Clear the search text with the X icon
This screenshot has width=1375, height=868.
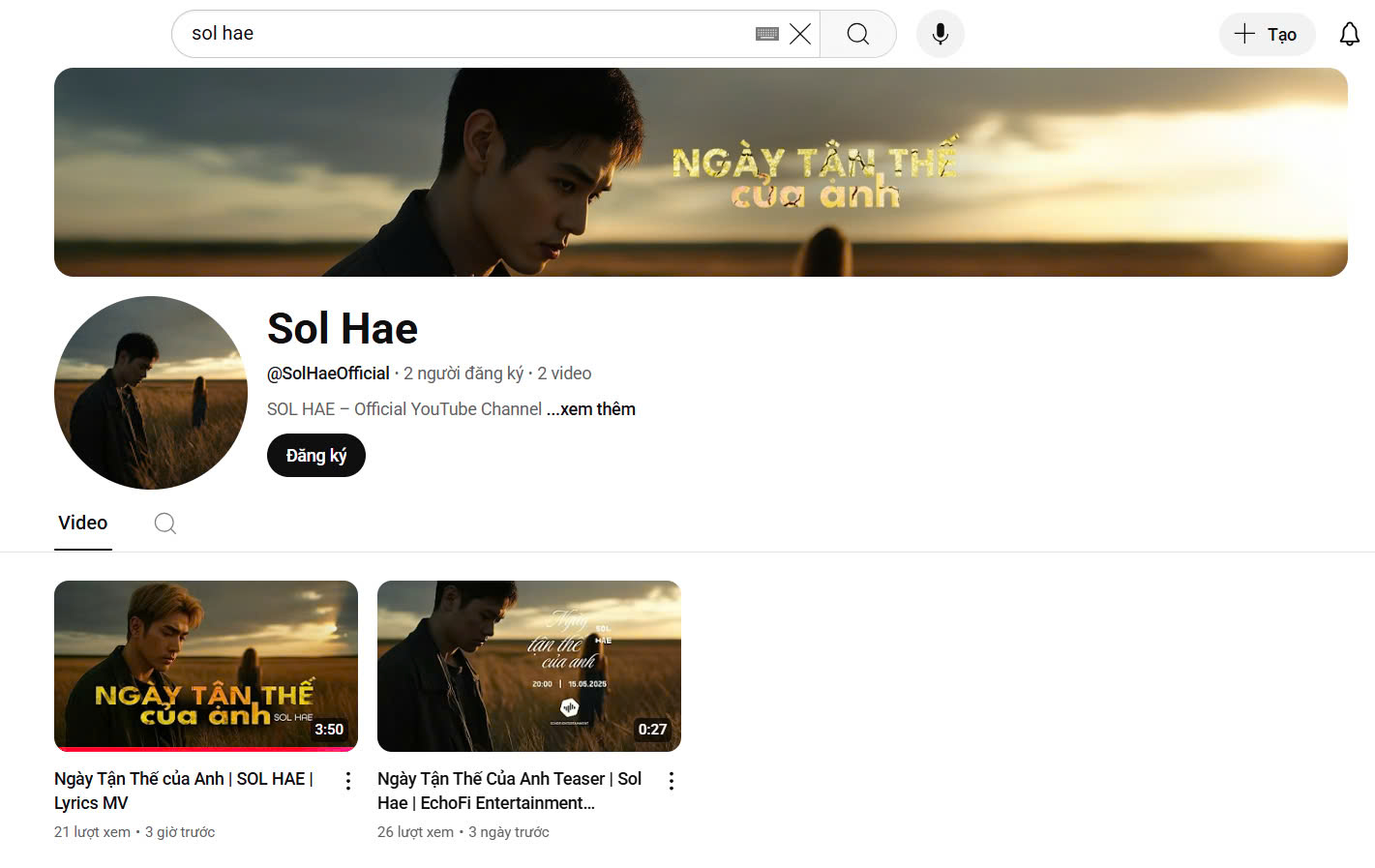click(800, 34)
